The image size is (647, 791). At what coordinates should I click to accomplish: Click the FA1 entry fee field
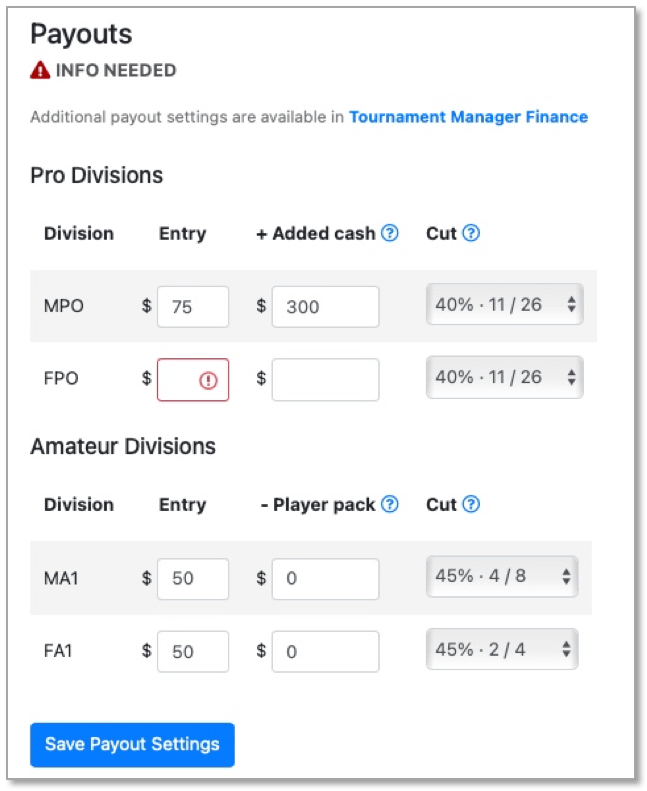click(193, 652)
